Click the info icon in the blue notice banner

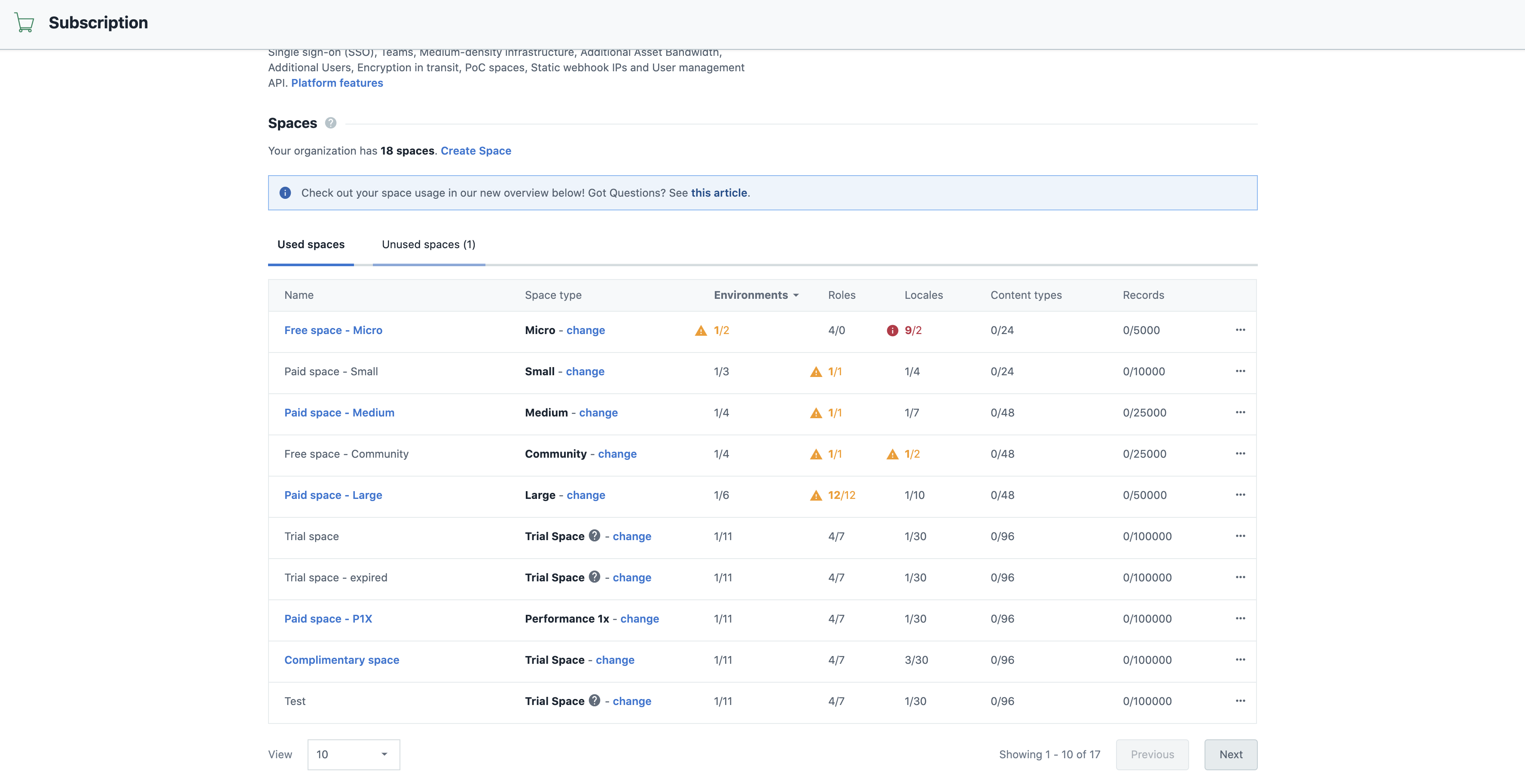[x=285, y=193]
